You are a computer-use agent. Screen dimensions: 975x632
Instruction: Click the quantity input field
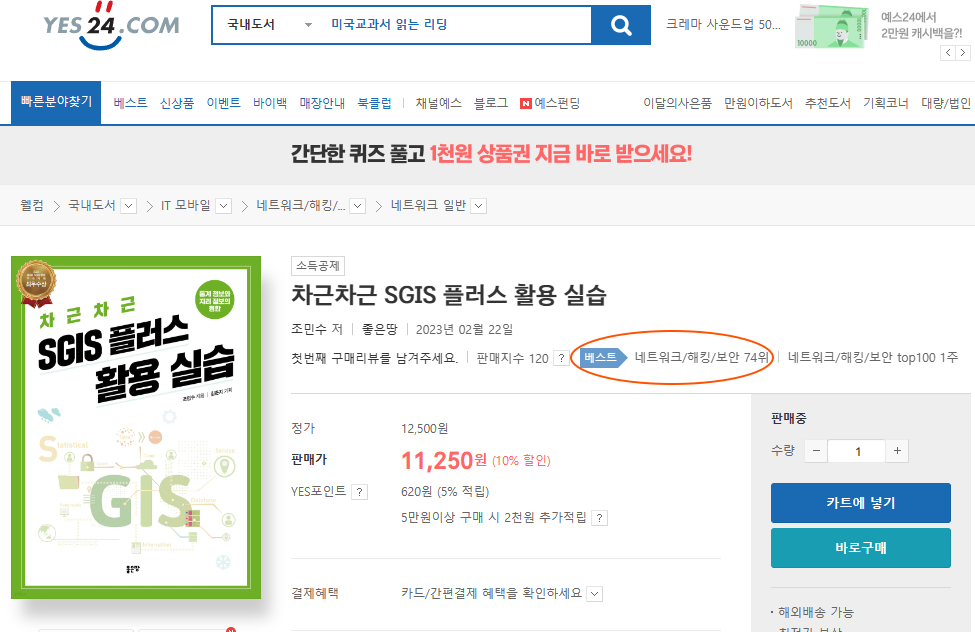pos(857,451)
